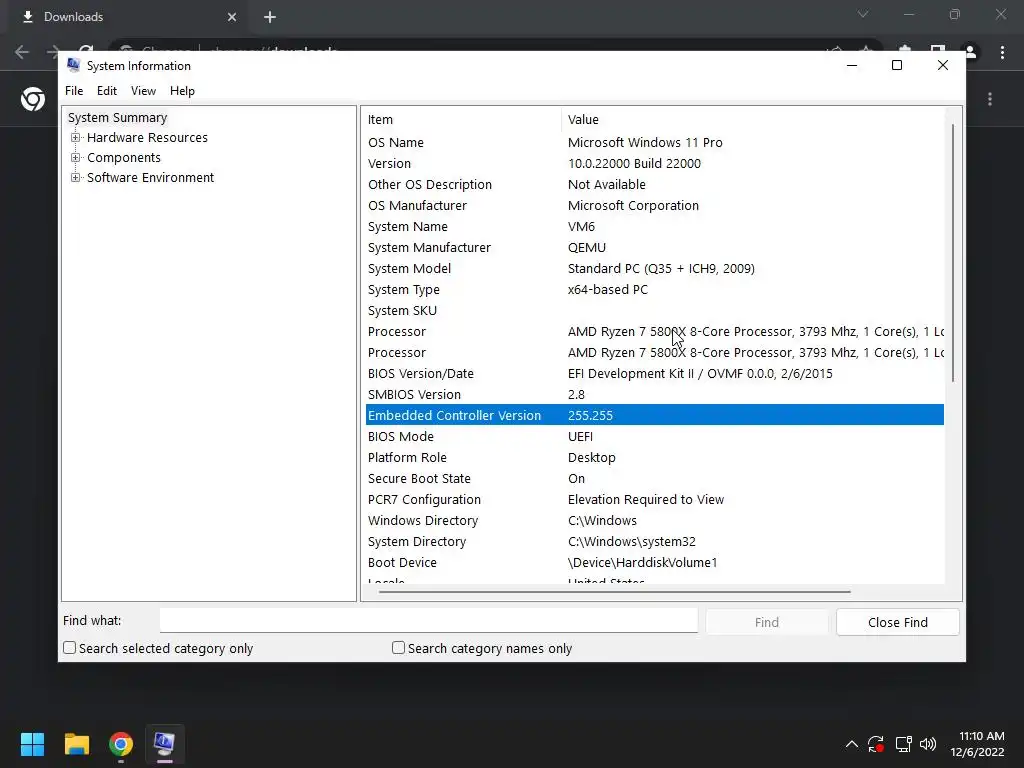Select the Version row
The height and width of the screenshot is (768, 1024).
point(654,163)
